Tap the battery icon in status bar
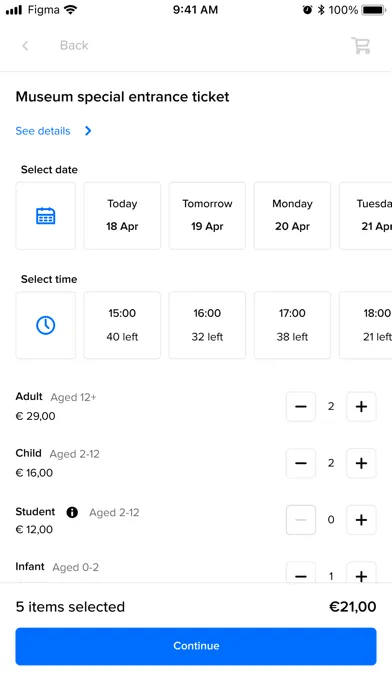This screenshot has width=392, height=696. tap(374, 10)
